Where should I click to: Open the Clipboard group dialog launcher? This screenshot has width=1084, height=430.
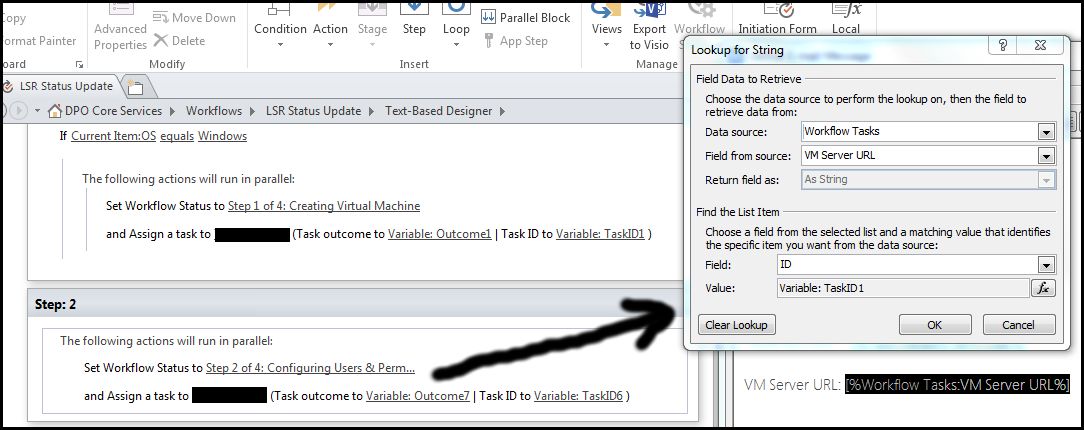coord(79,64)
